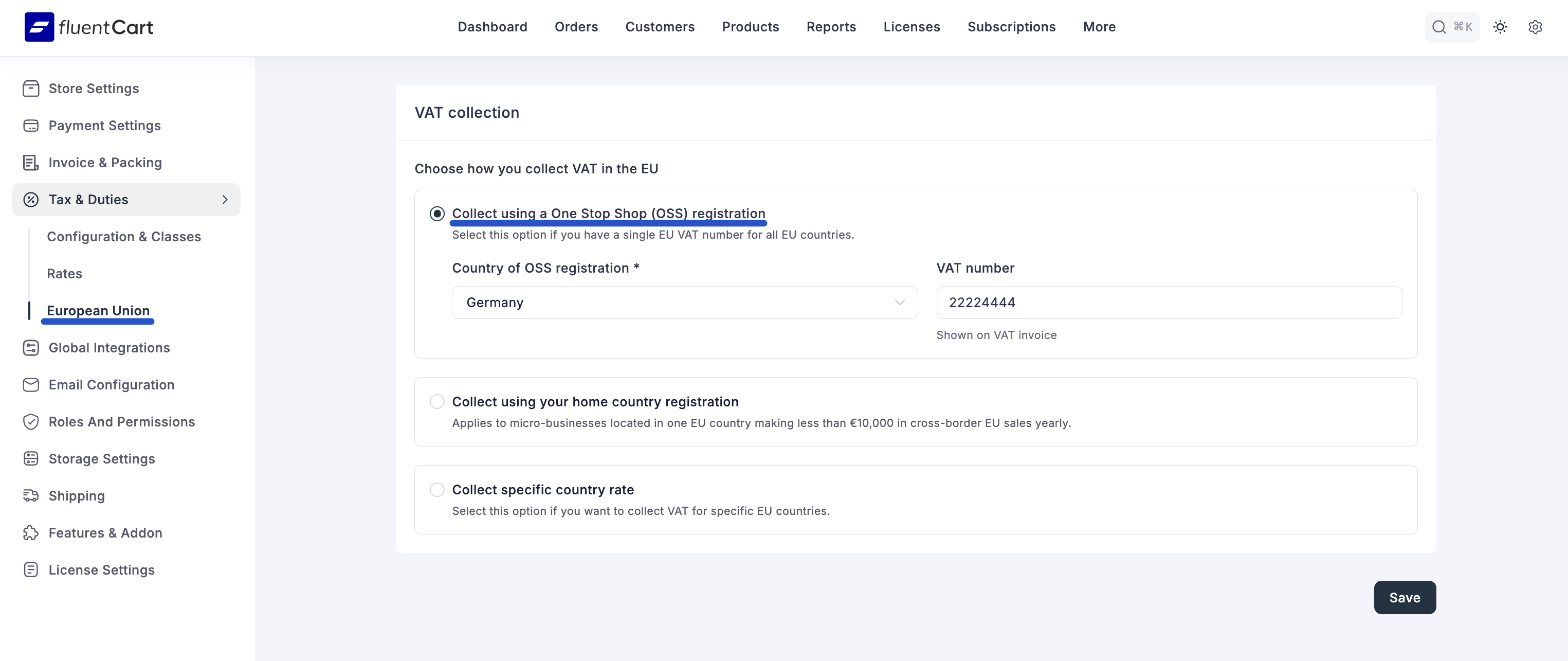Select the Email Configuration envelope icon

coord(32,384)
